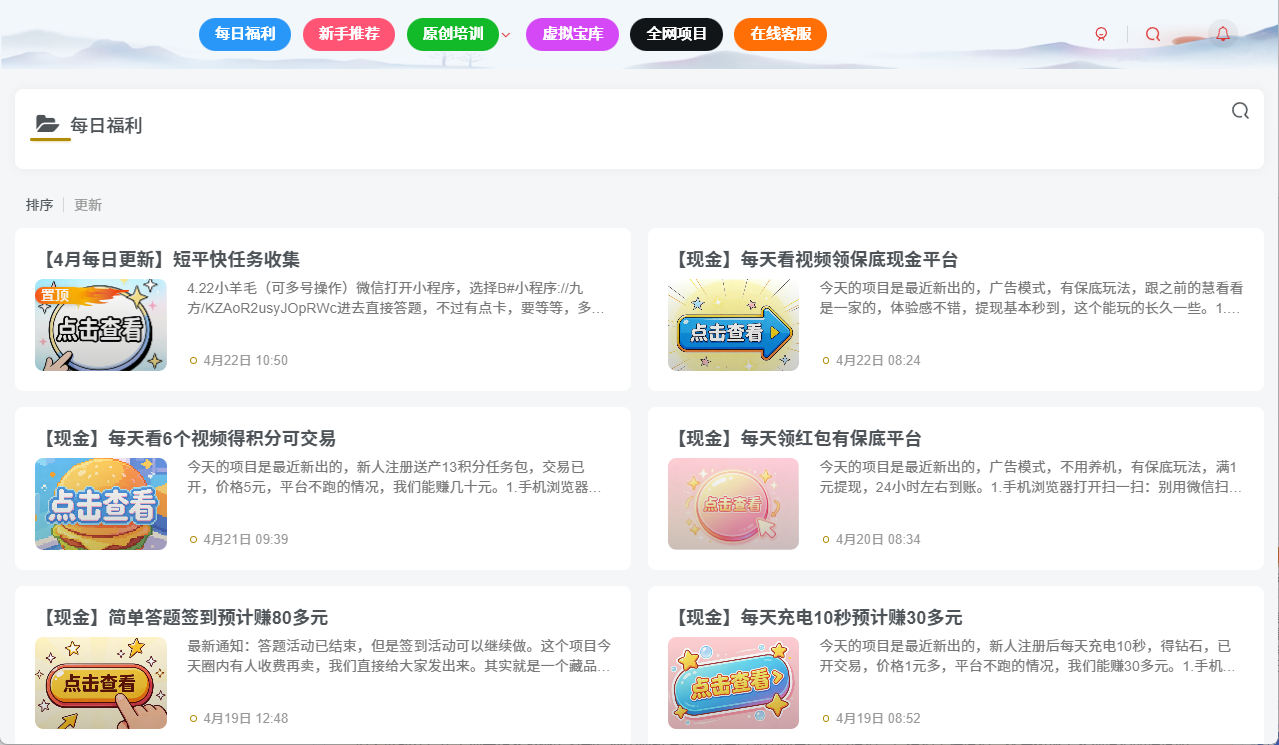
Task: Click the magnifier icon inside the 每日福利 panel
Action: tap(1240, 111)
